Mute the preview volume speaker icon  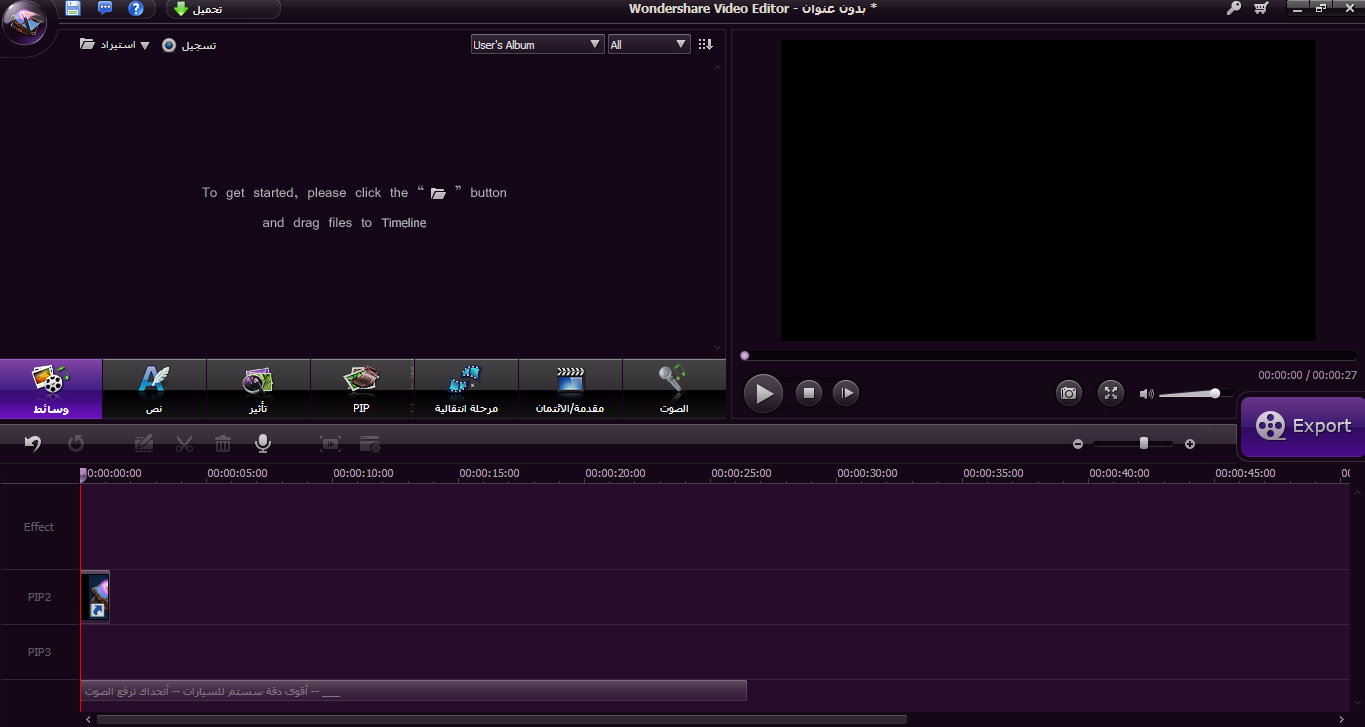[1146, 394]
